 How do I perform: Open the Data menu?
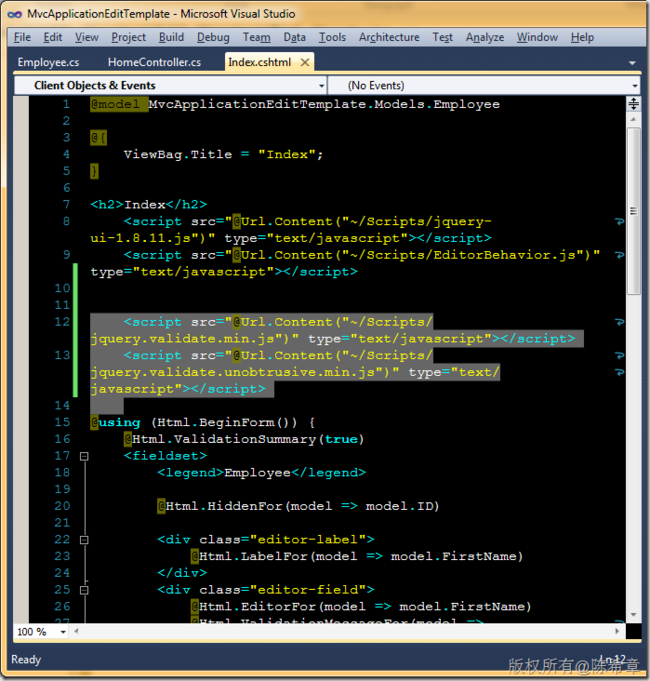click(x=294, y=37)
